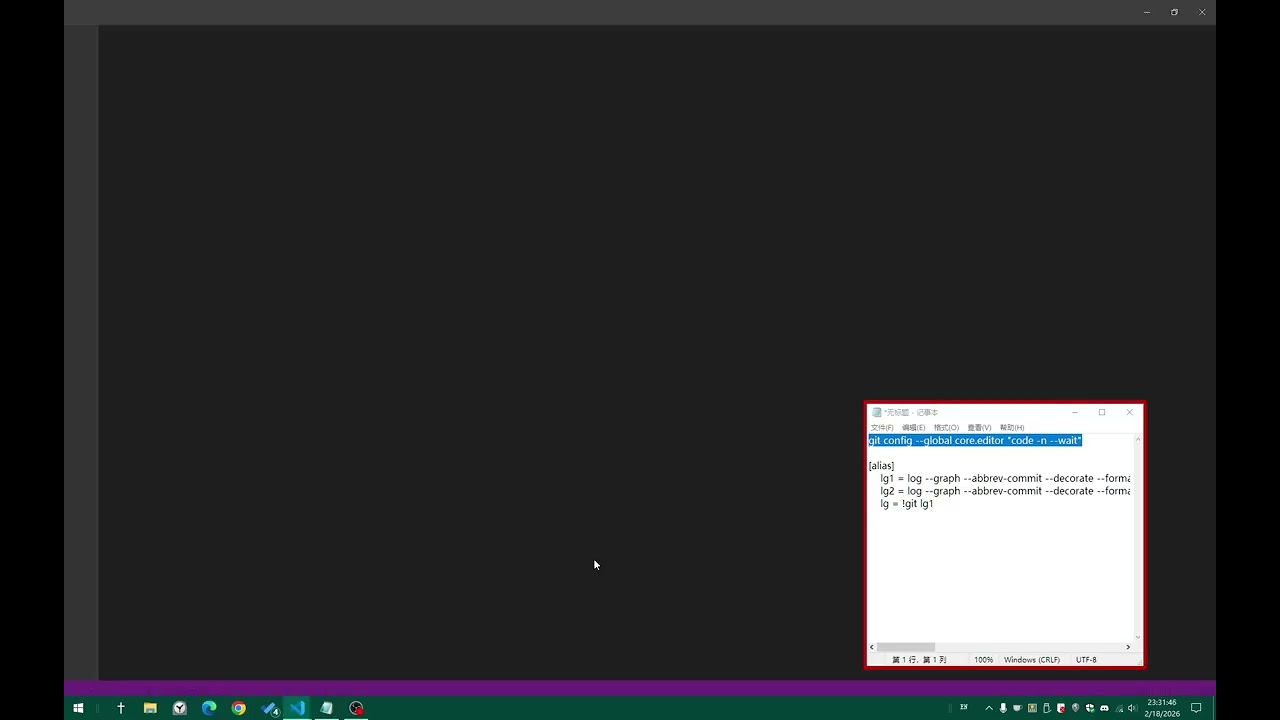
Task: Open Google Chrome from the taskbar
Action: coord(238,708)
